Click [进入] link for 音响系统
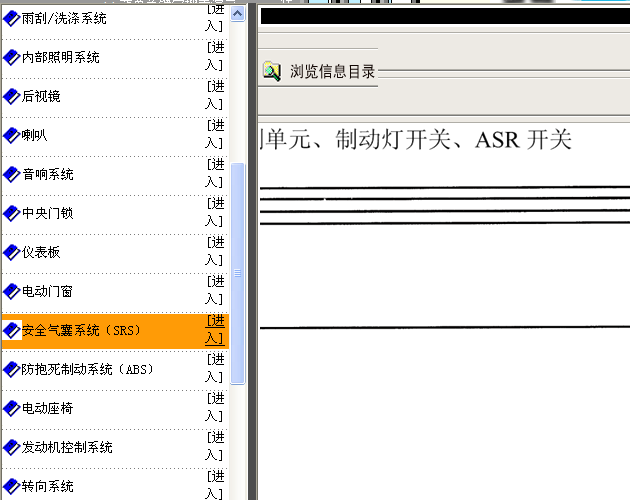The image size is (630, 500). (215, 174)
